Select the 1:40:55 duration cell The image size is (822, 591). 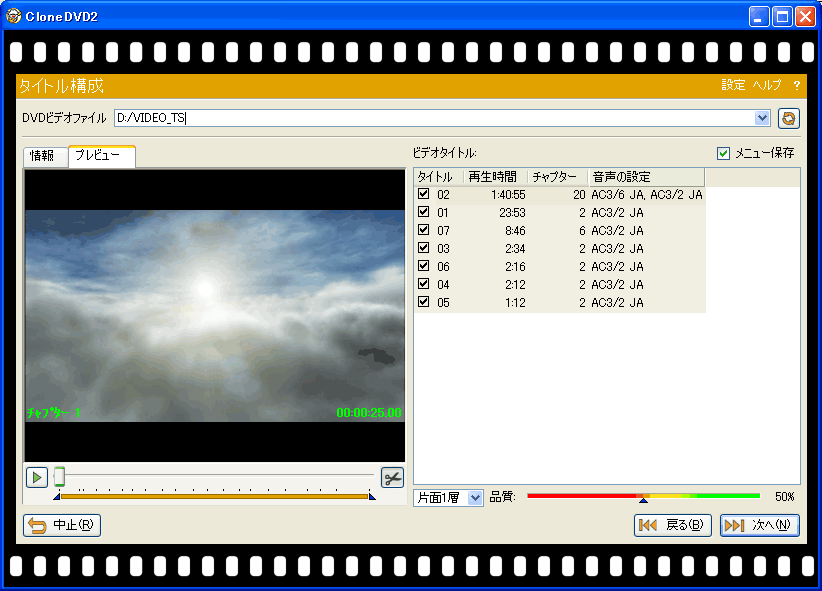coord(508,195)
